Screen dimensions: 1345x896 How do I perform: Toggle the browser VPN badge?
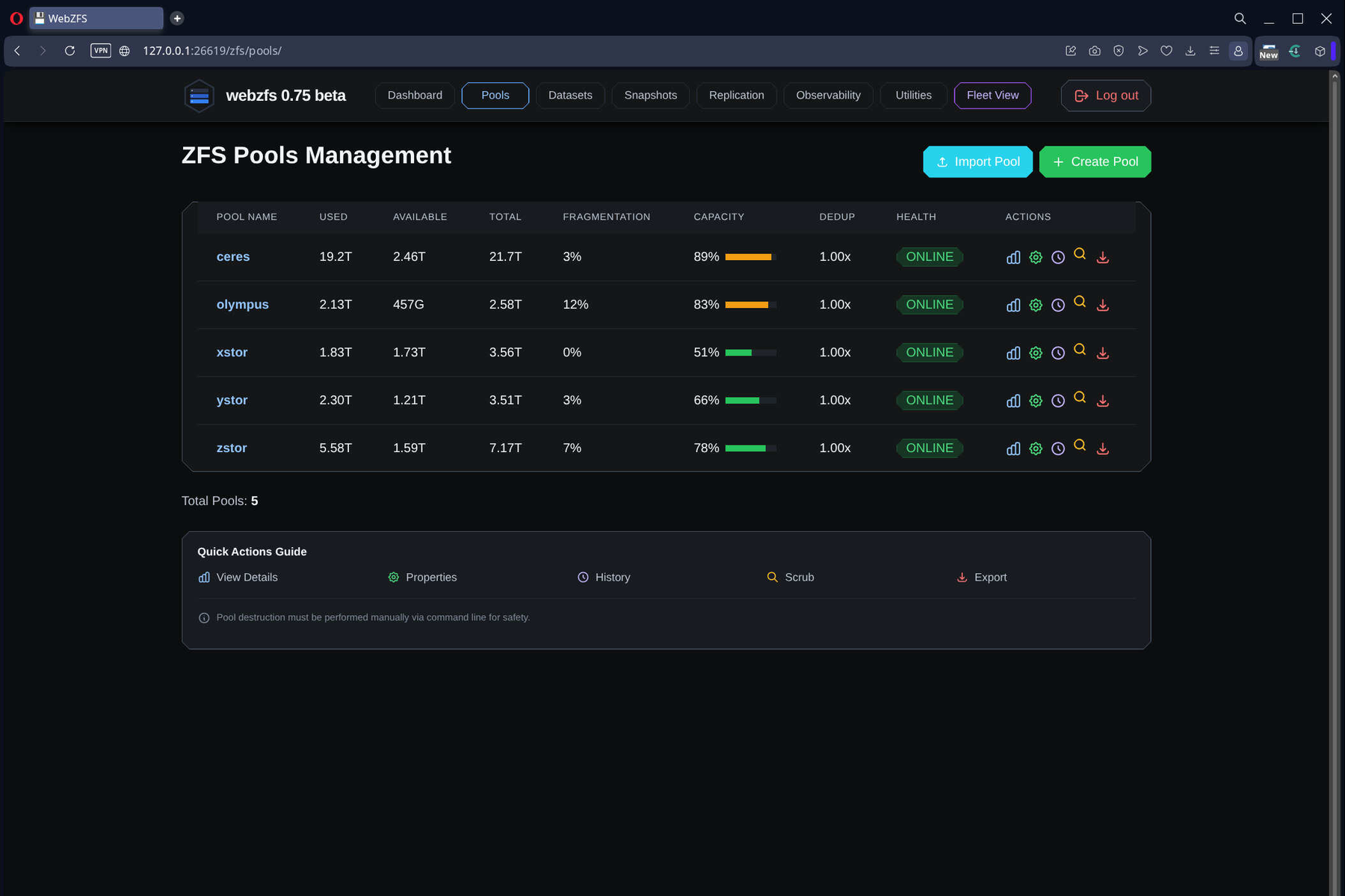coord(100,51)
